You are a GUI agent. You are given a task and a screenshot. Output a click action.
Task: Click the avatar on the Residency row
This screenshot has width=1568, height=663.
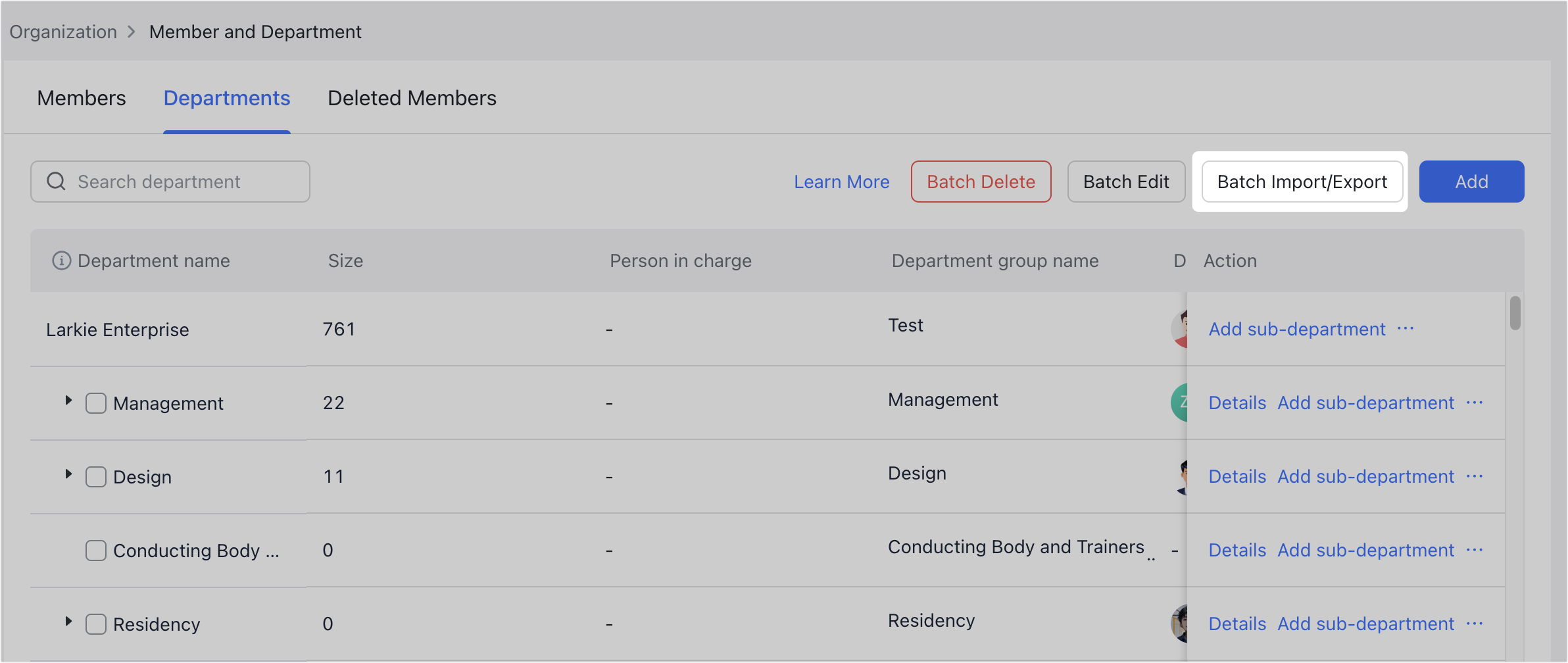coord(1182,624)
